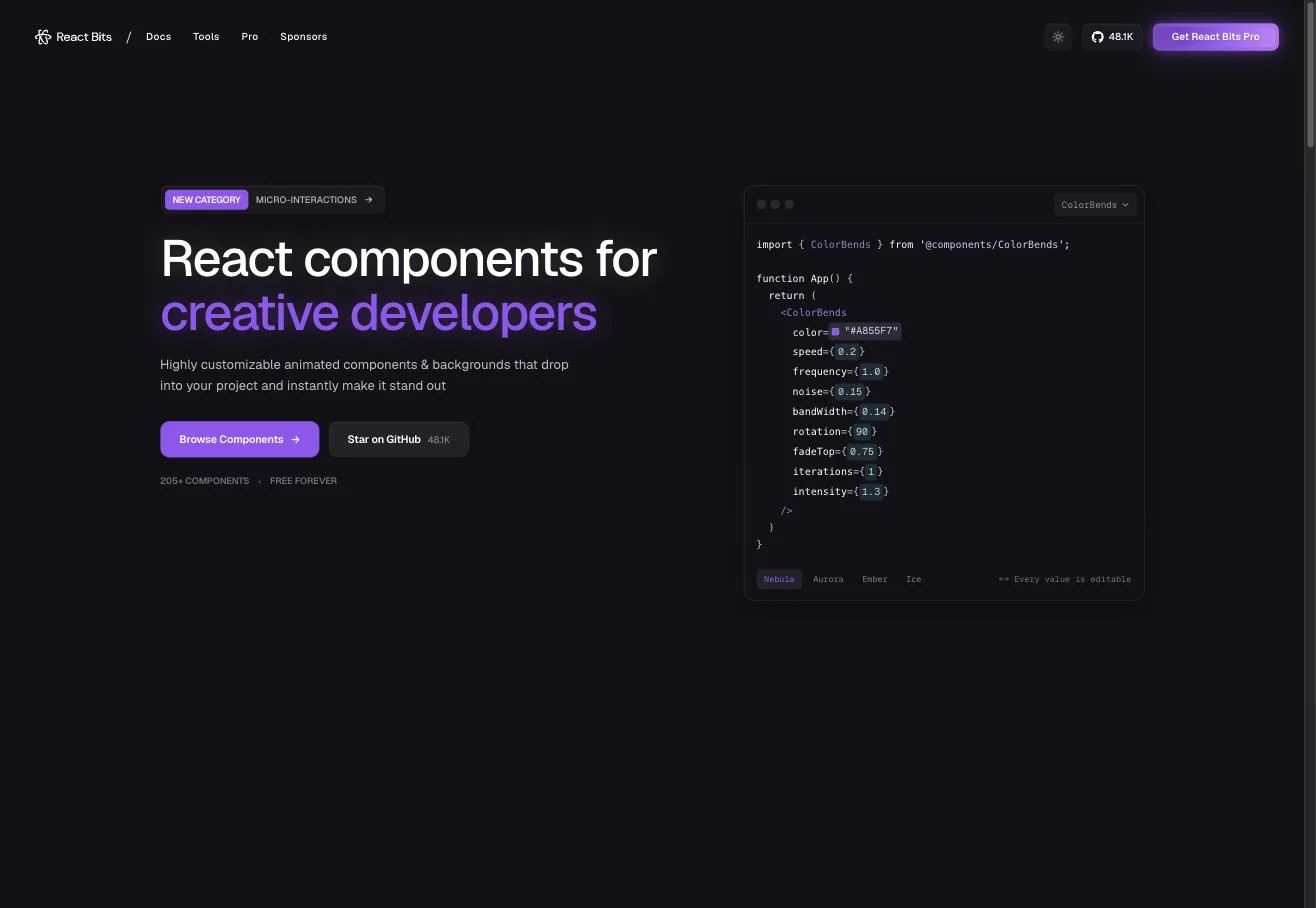Click the fadeTop value 0.75
The height and width of the screenshot is (908, 1316).
pos(862,452)
